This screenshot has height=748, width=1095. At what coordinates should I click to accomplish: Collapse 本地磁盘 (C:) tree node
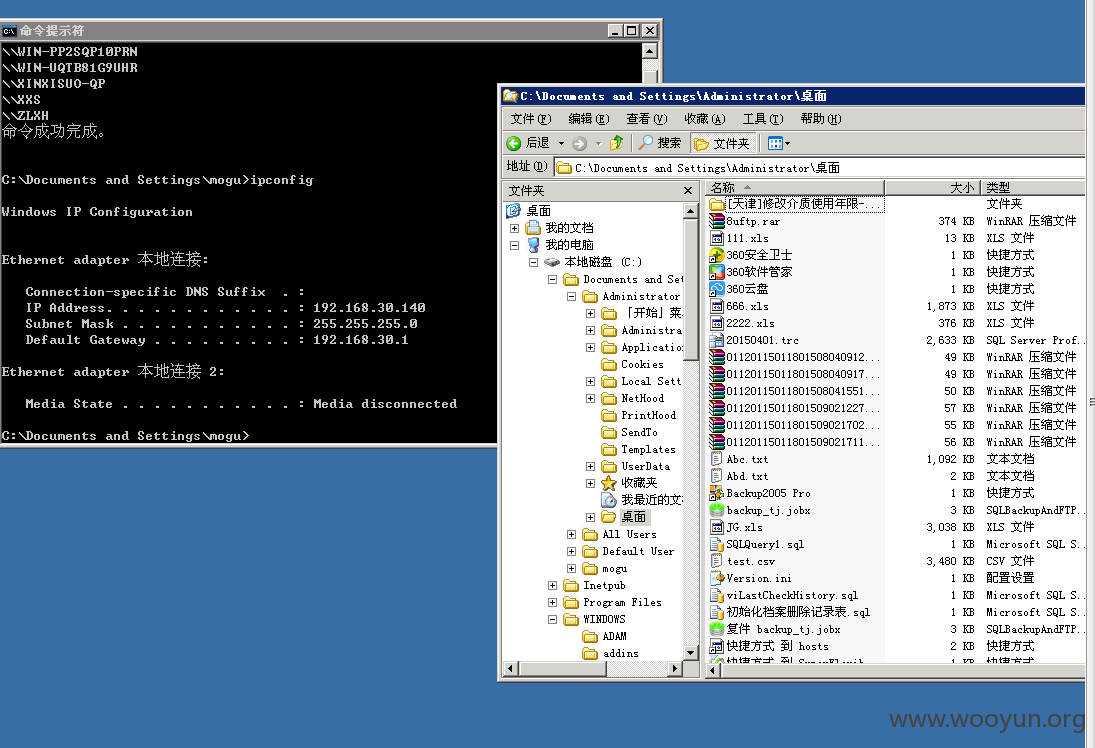click(534, 263)
